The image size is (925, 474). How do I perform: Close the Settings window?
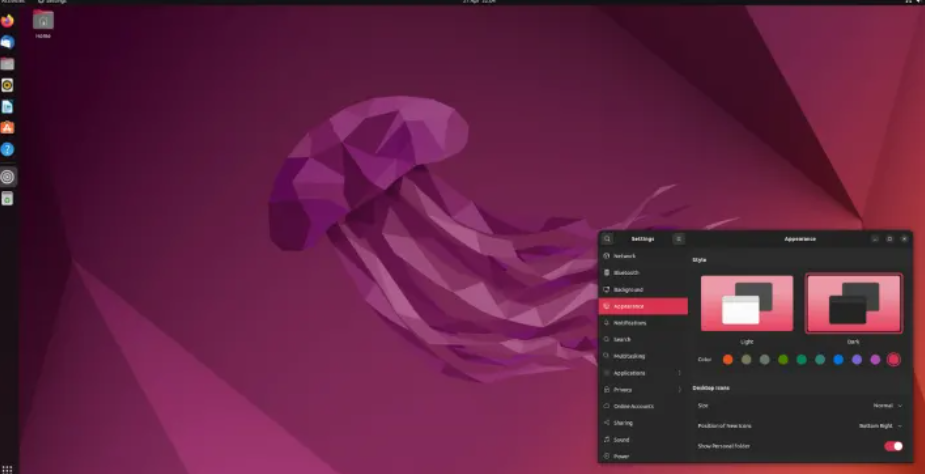[904, 238]
